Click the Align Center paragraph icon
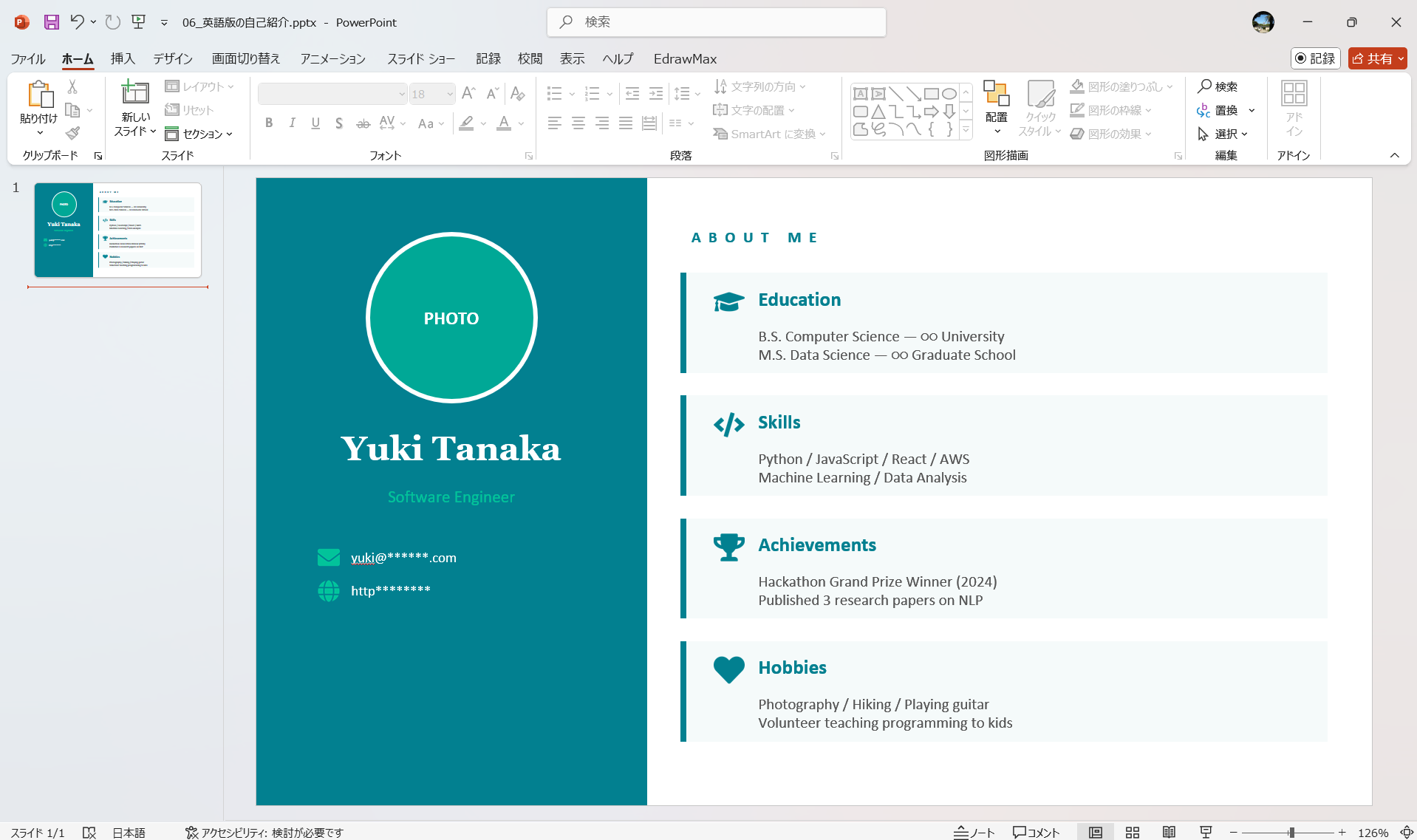1417x840 pixels. (x=578, y=123)
